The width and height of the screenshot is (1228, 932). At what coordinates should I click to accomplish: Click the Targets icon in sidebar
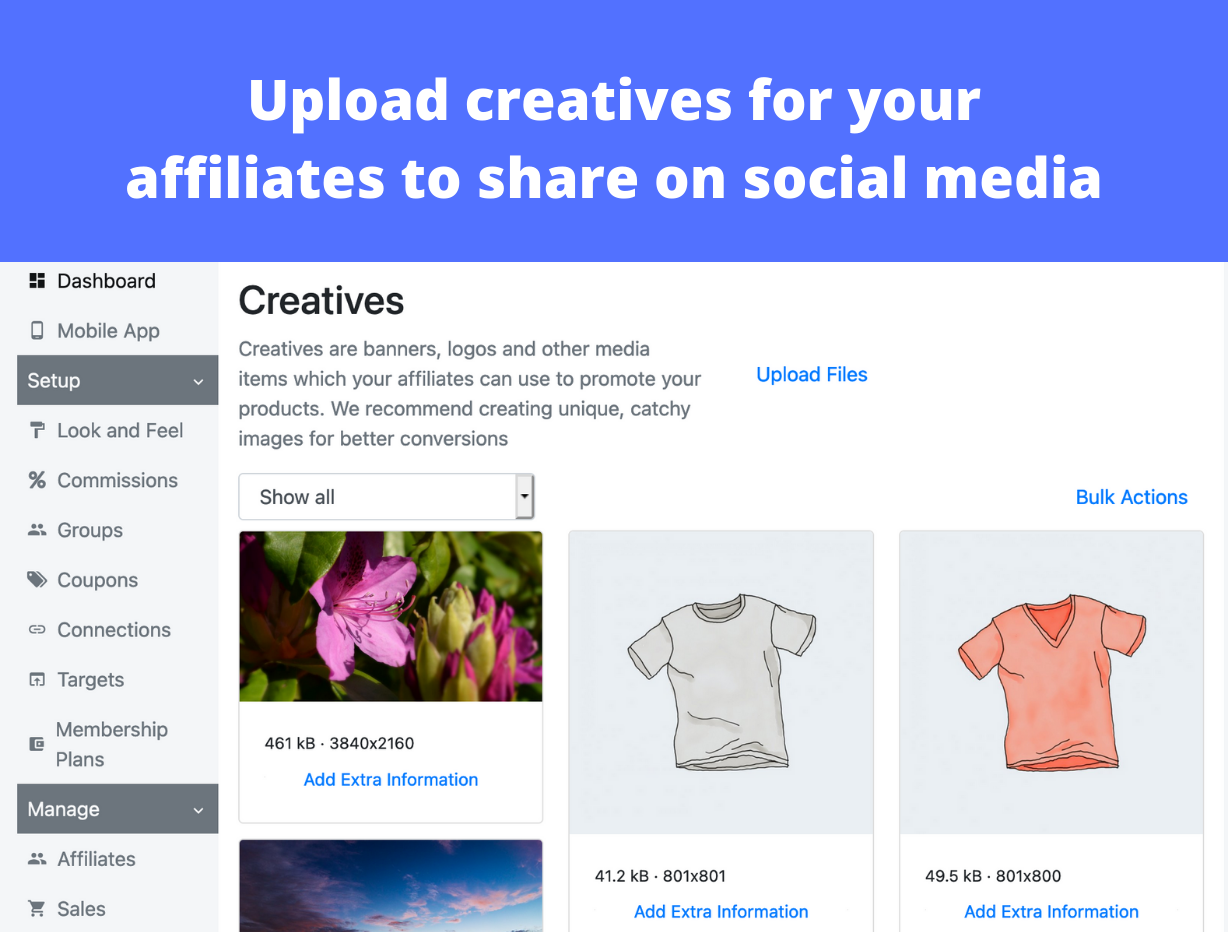coord(37,680)
